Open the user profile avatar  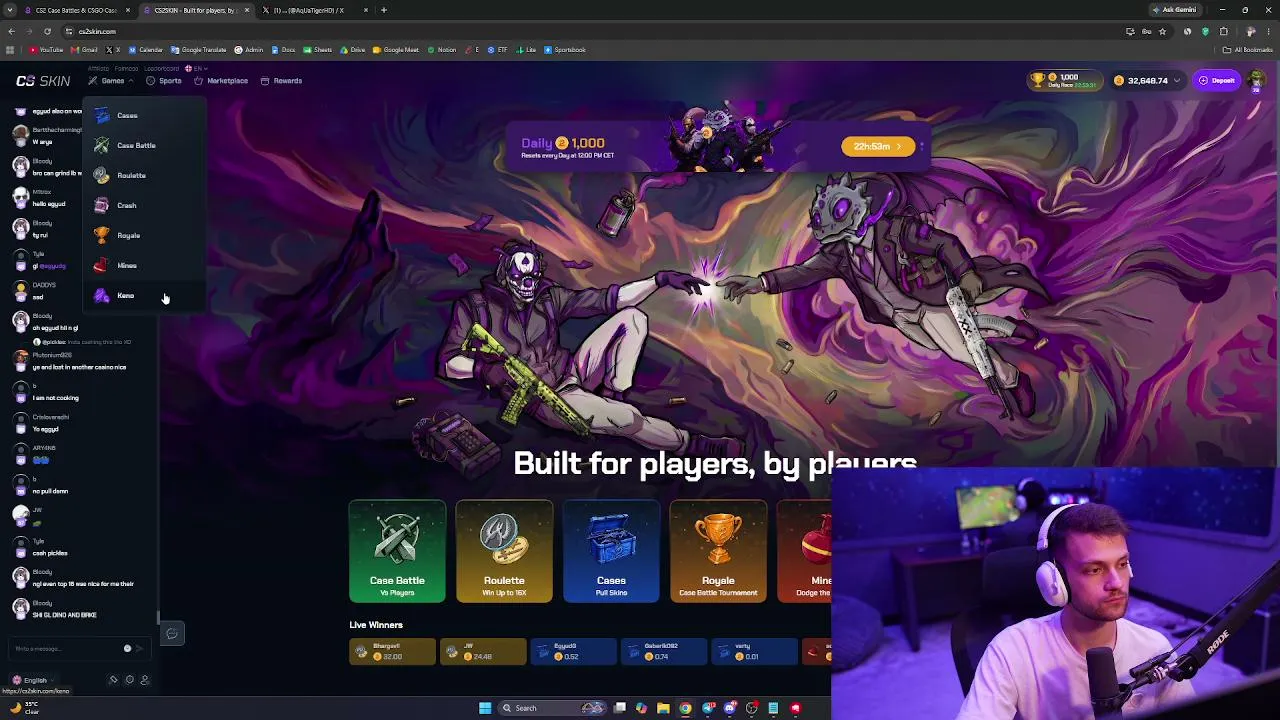pos(1256,80)
